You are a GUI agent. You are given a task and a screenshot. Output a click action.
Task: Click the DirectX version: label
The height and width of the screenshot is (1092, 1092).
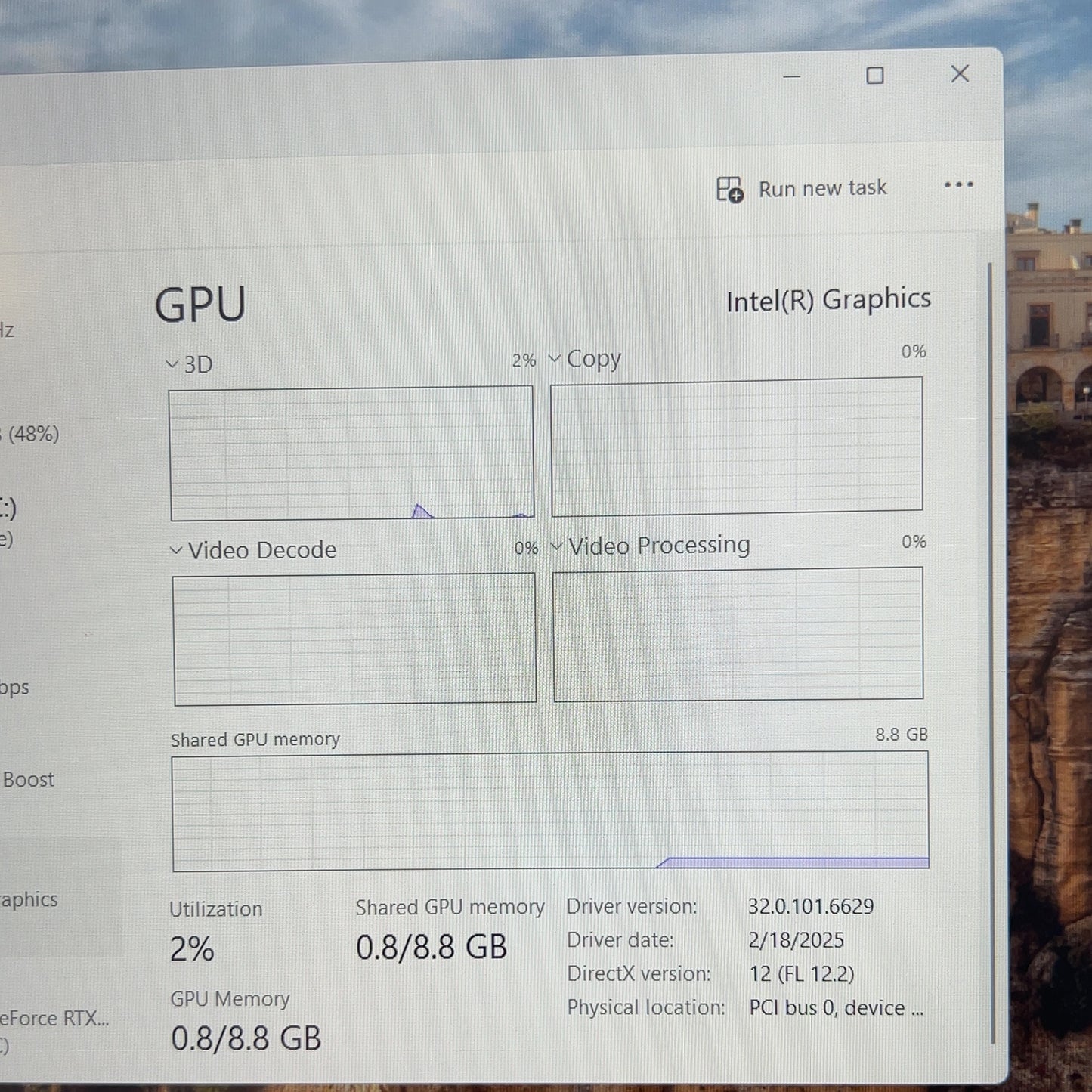click(x=639, y=973)
